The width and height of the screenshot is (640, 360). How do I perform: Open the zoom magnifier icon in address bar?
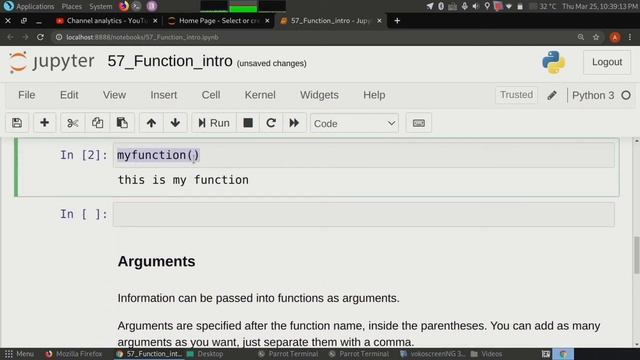pyautogui.click(x=581, y=37)
